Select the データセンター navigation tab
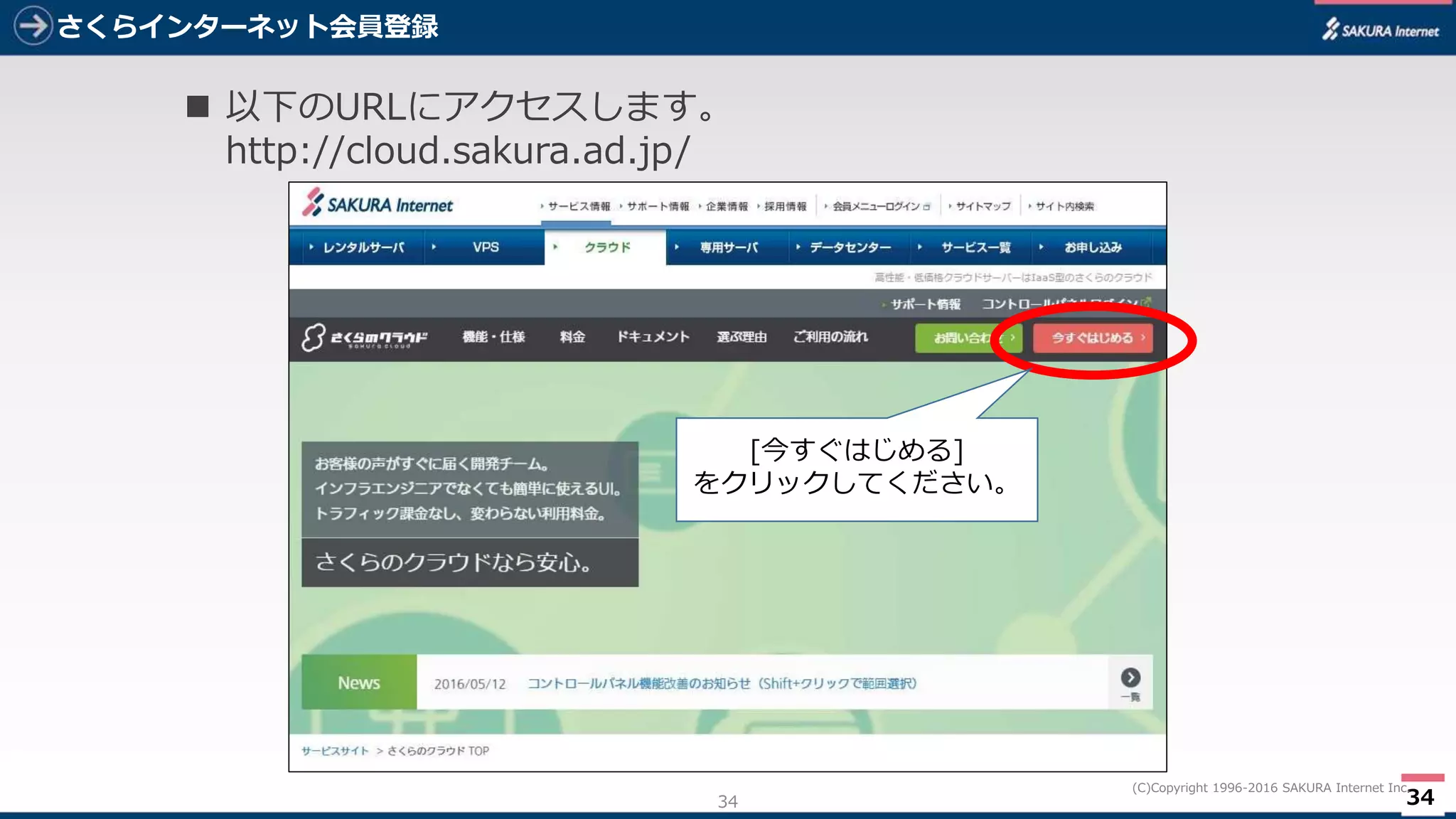 [850, 247]
